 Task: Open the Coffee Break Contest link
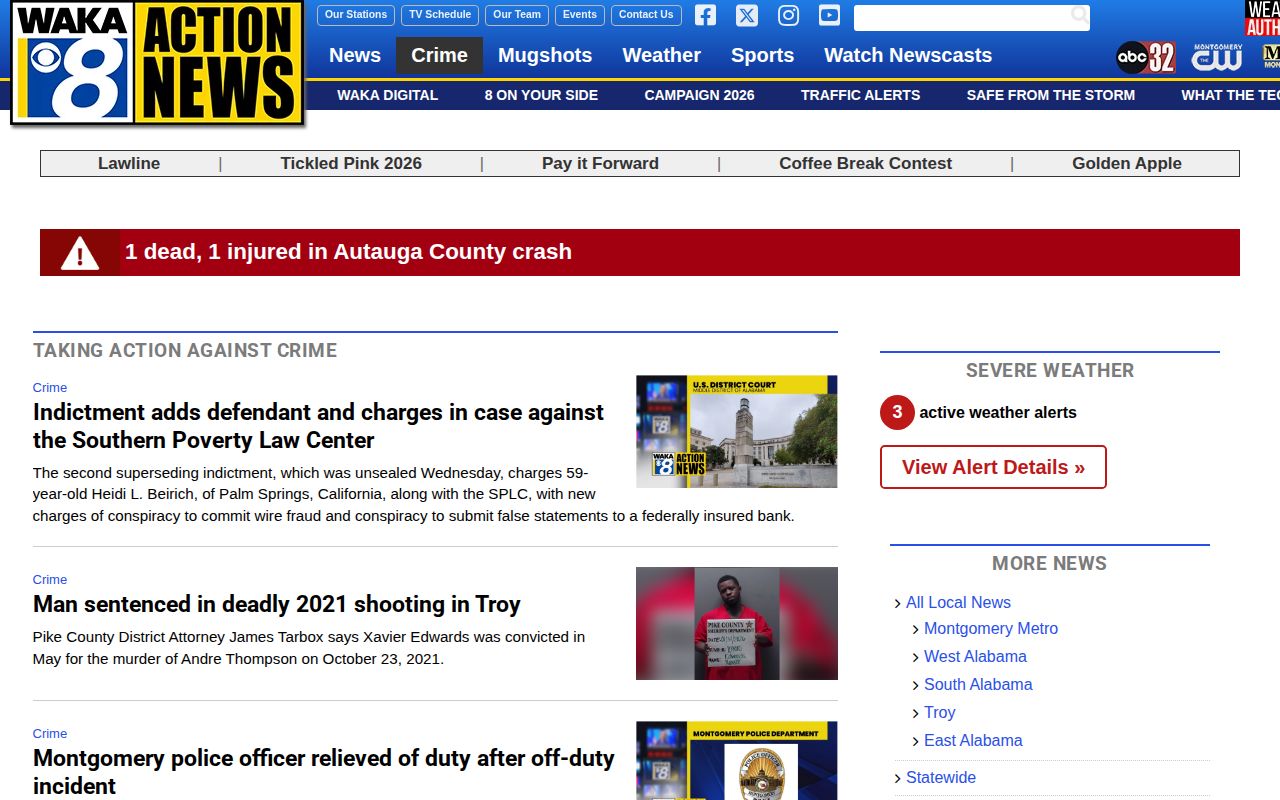click(866, 163)
